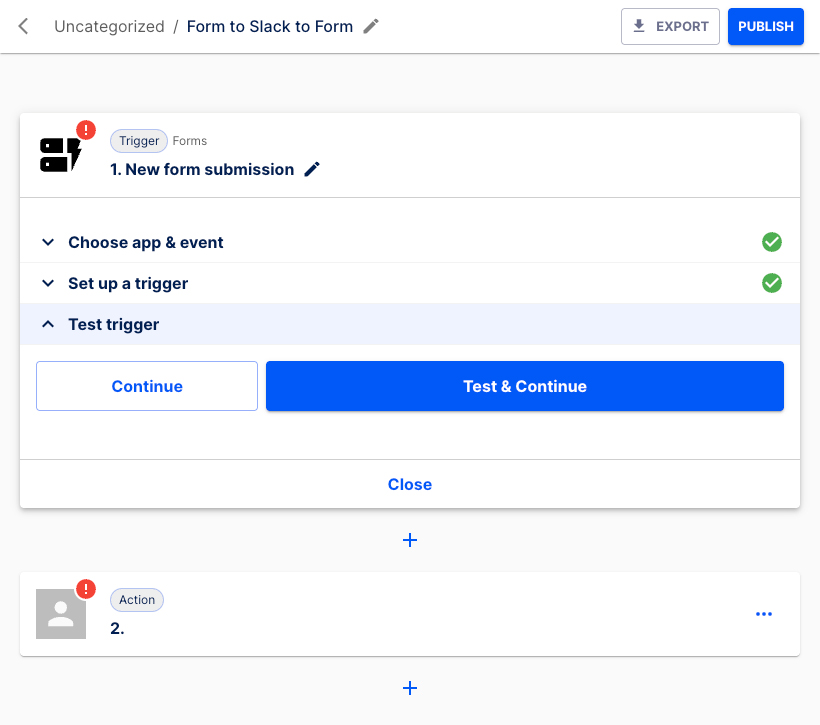Click the error badge on the Forms trigger
The image size is (820, 725).
[85, 129]
